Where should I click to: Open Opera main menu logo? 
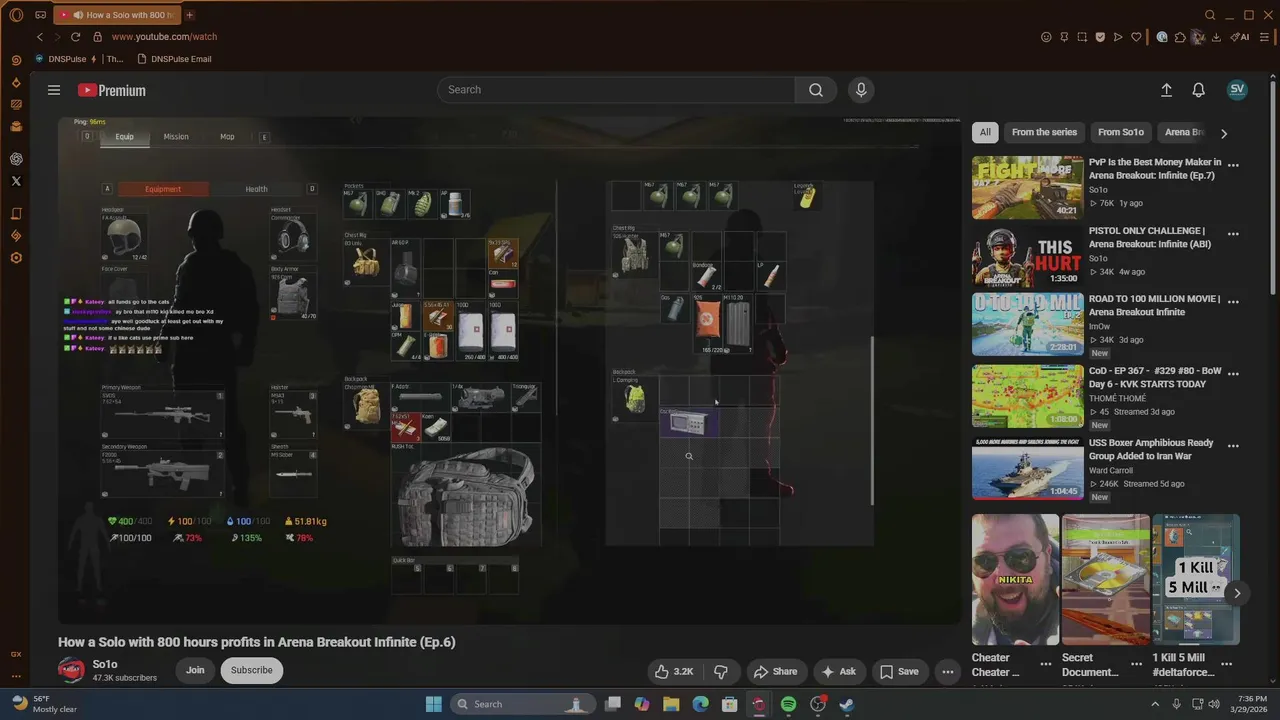(16, 15)
